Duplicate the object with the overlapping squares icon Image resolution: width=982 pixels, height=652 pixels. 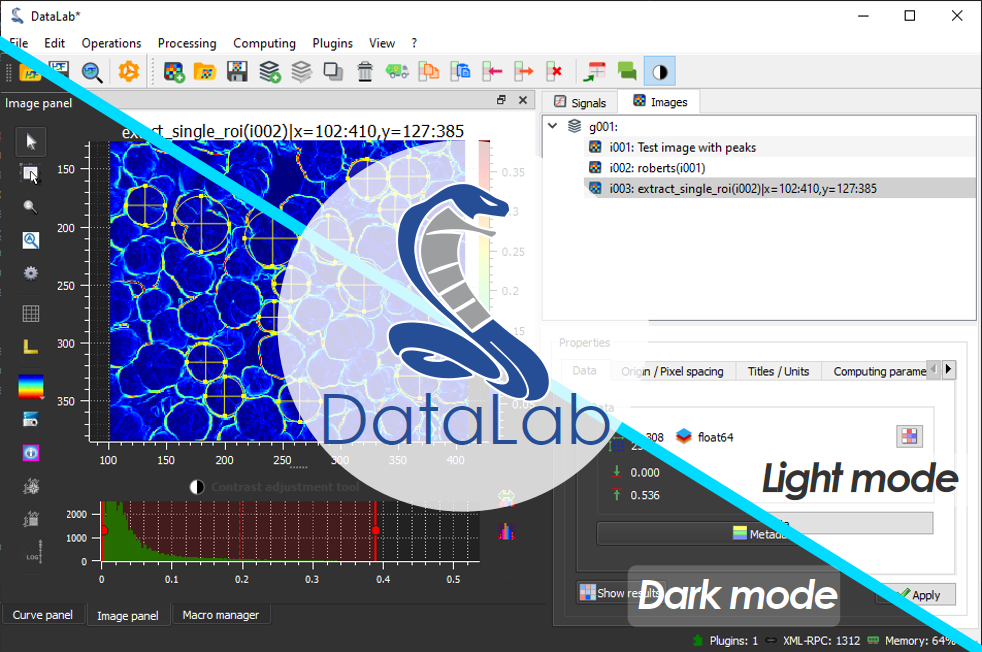(x=333, y=71)
